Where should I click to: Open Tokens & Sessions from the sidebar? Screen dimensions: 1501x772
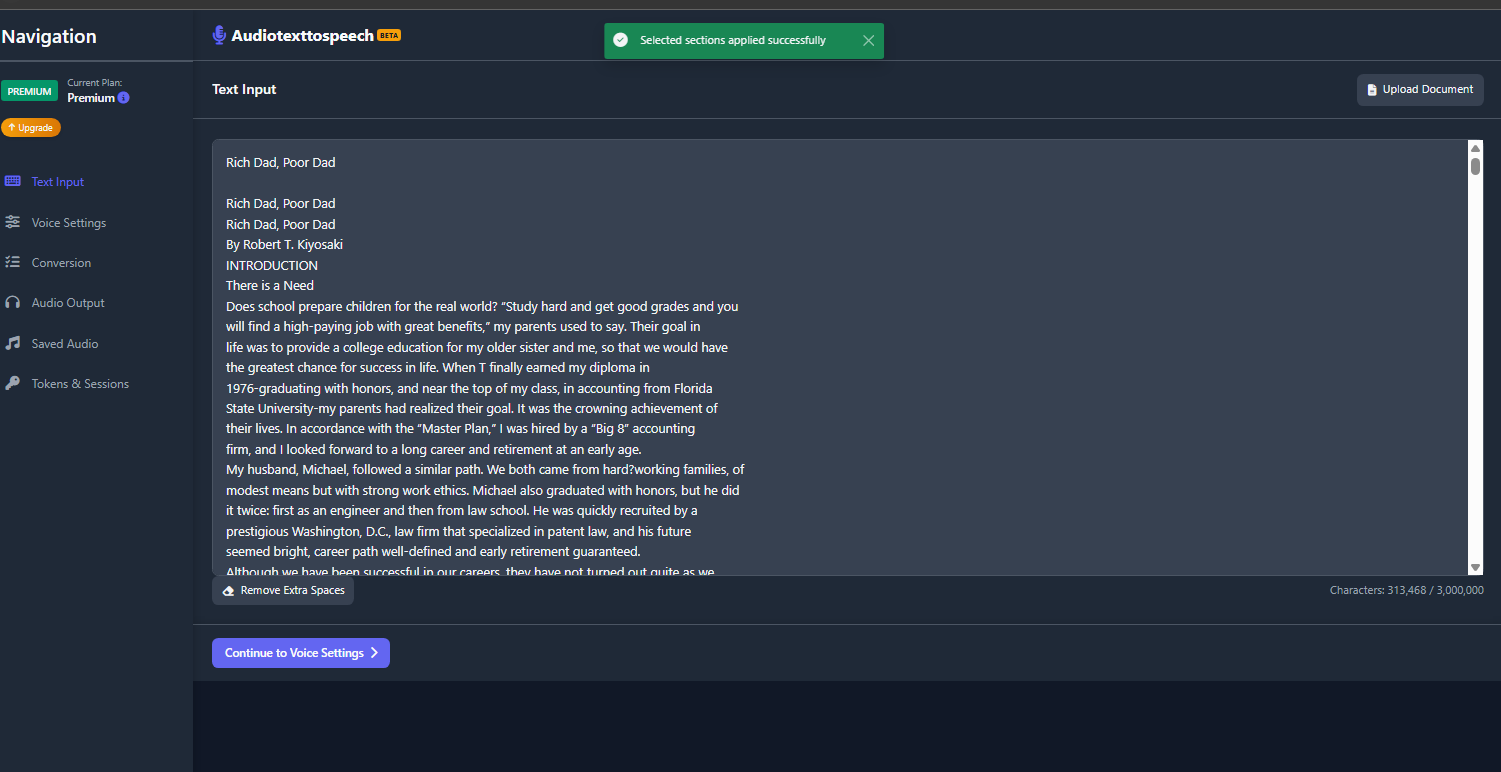pos(80,384)
